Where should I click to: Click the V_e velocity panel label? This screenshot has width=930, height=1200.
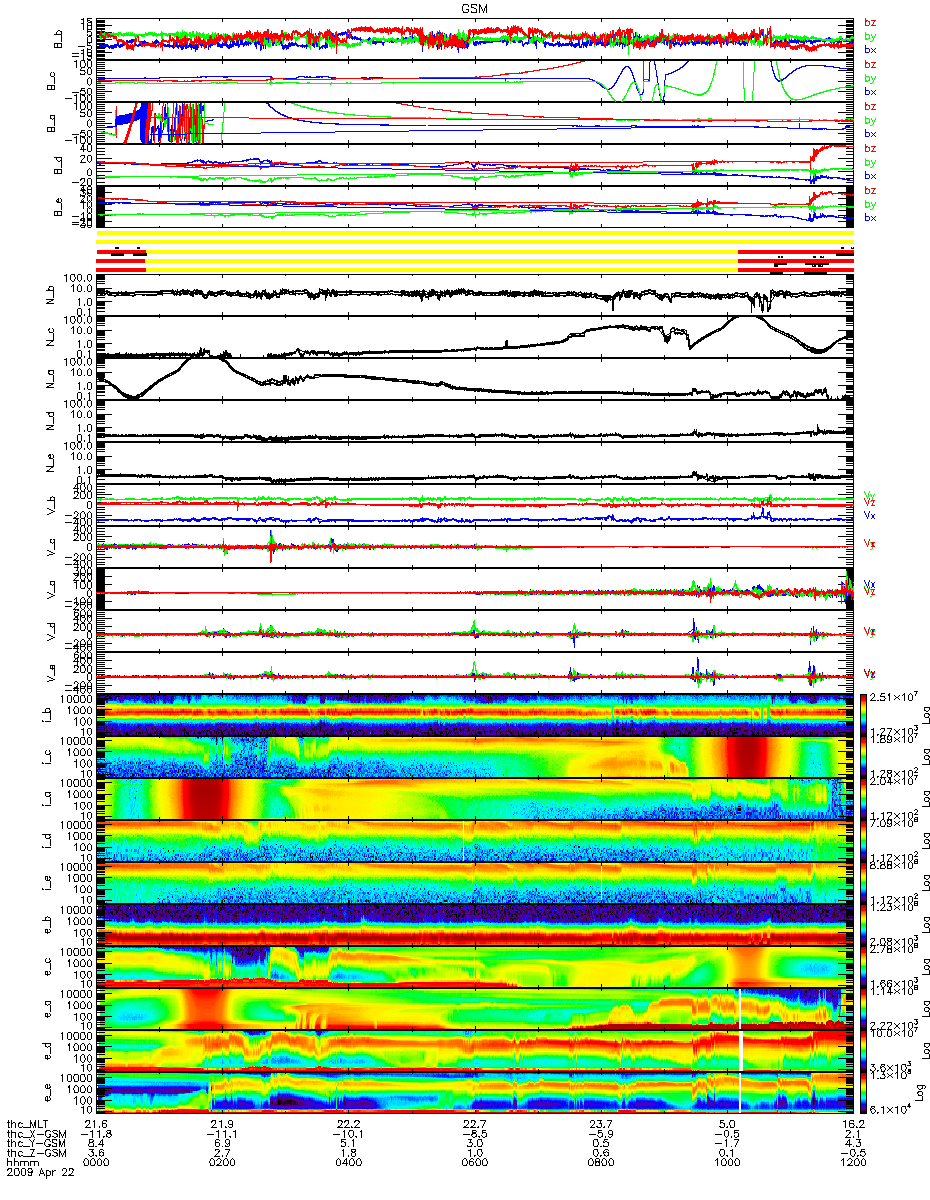[x=50, y=673]
